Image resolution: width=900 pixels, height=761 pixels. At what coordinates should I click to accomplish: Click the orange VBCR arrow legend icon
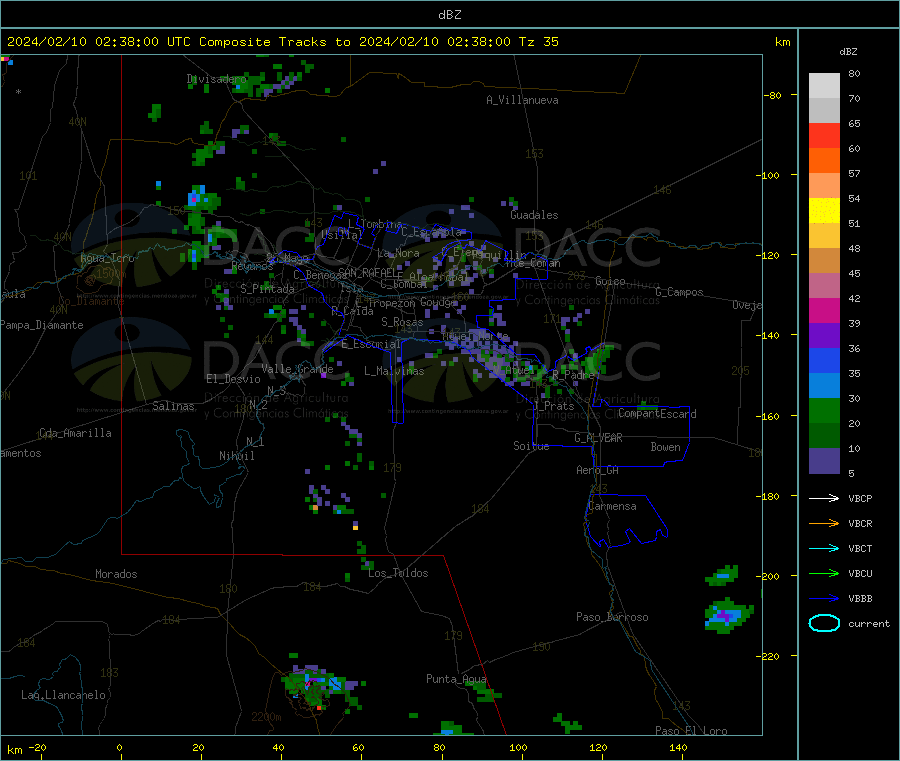(x=824, y=523)
